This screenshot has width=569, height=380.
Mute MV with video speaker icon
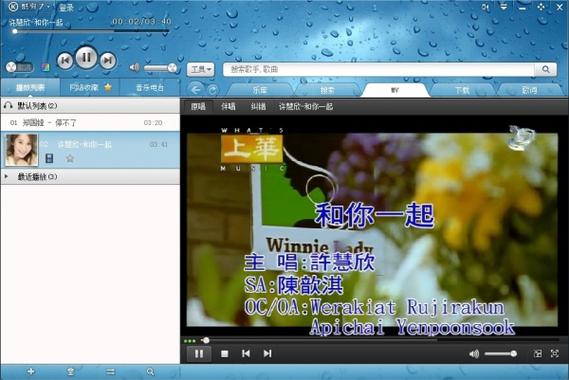pyautogui.click(x=474, y=354)
